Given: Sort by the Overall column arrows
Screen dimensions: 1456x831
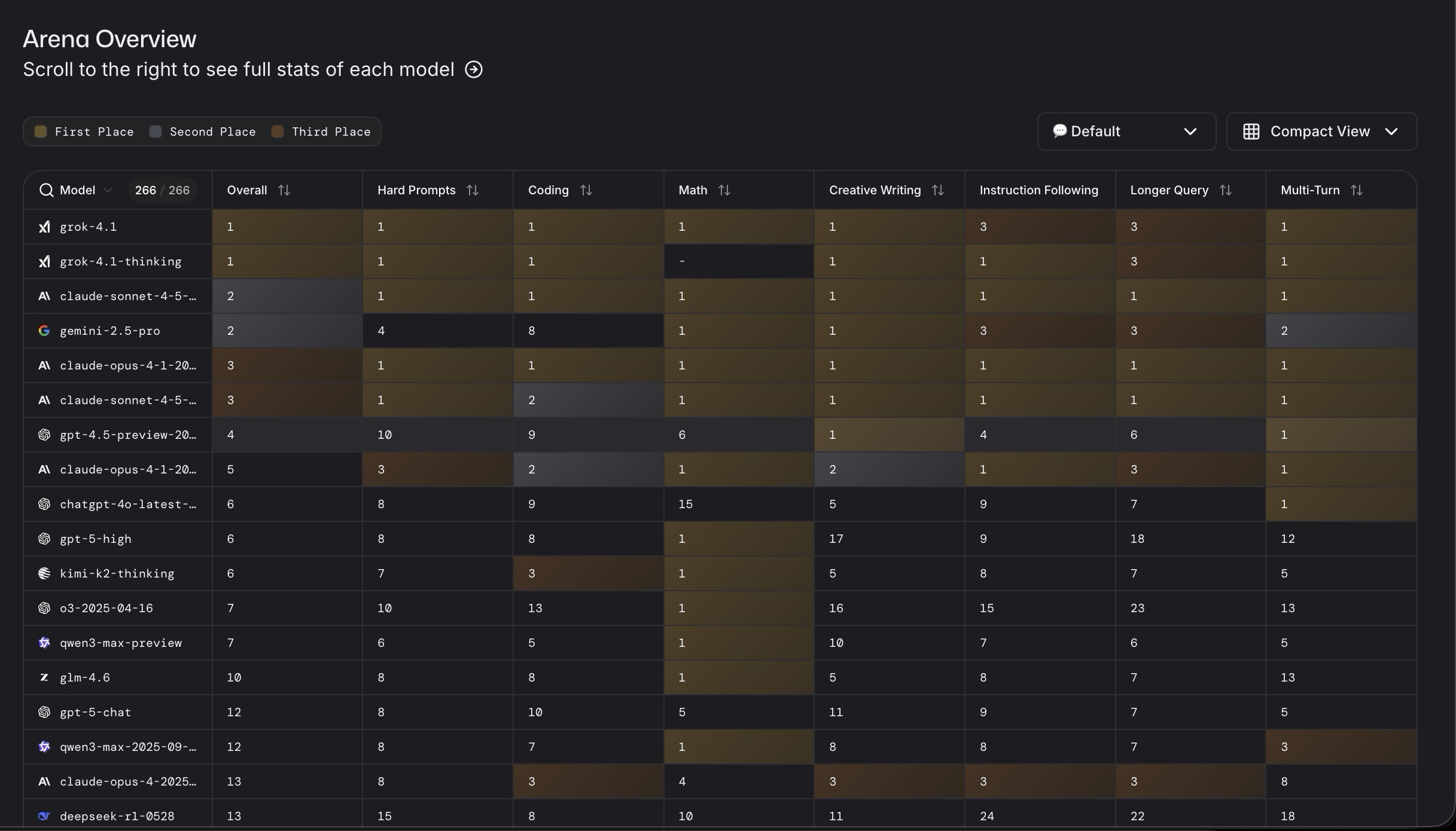Looking at the screenshot, I should pyautogui.click(x=284, y=190).
